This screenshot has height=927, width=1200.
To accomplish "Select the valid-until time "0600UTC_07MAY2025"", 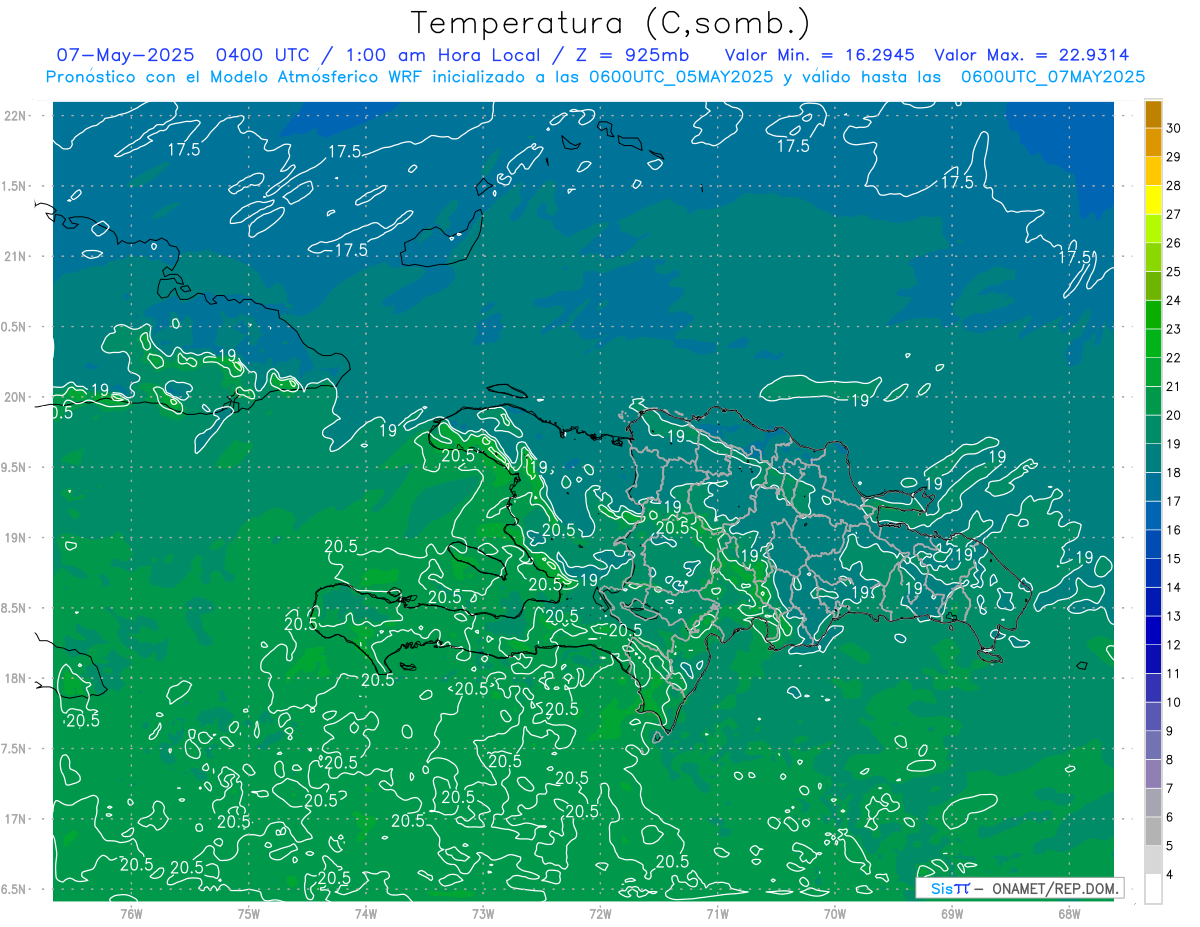I will click(x=1053, y=76).
